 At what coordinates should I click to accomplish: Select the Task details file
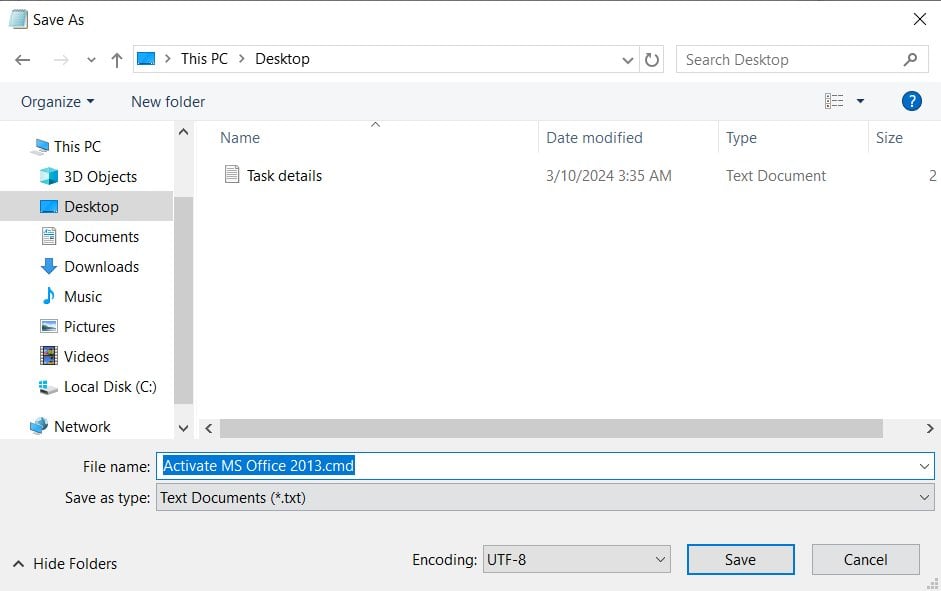pos(284,175)
